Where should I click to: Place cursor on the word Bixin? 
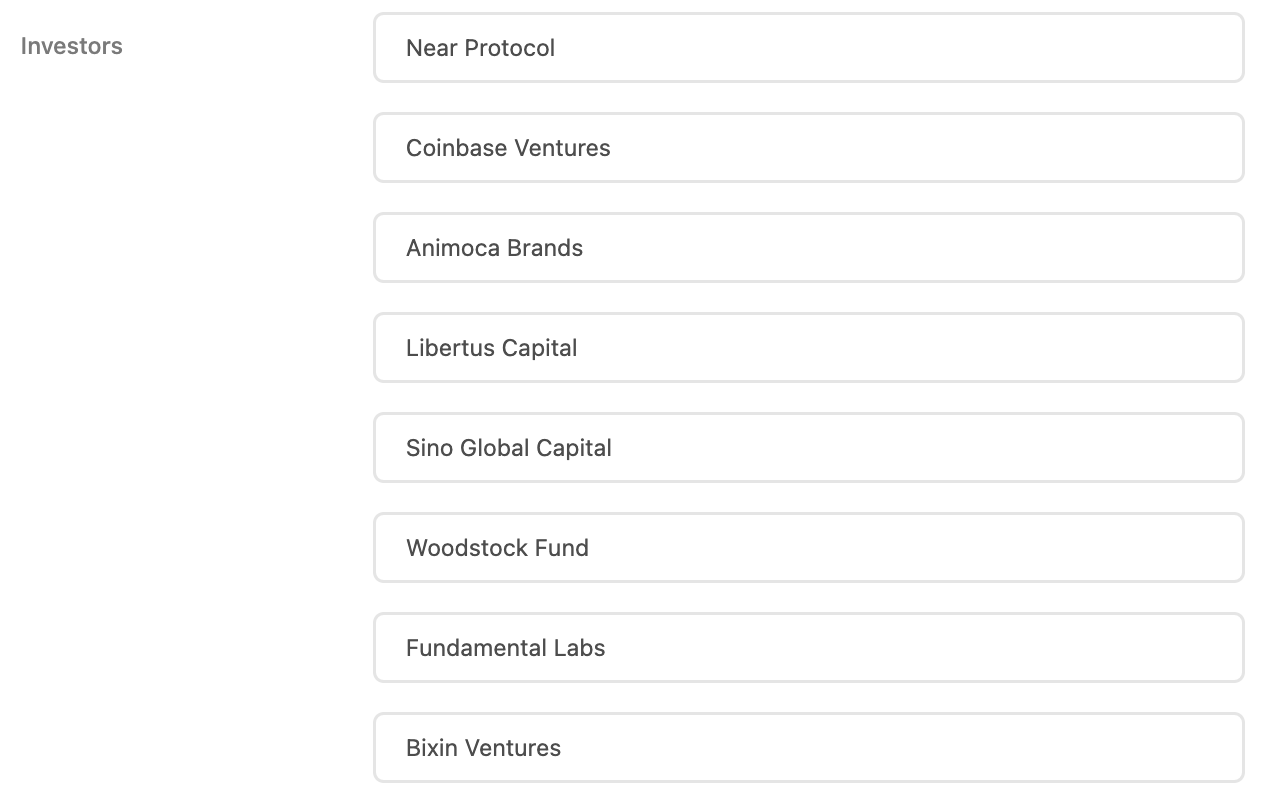(433, 748)
